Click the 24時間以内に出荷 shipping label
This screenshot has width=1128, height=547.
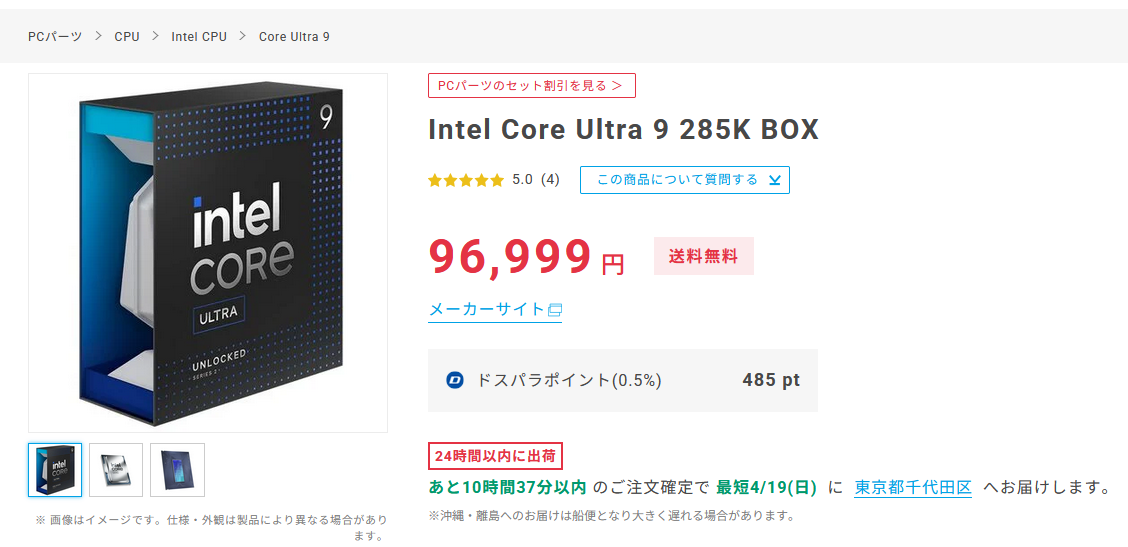click(x=495, y=456)
